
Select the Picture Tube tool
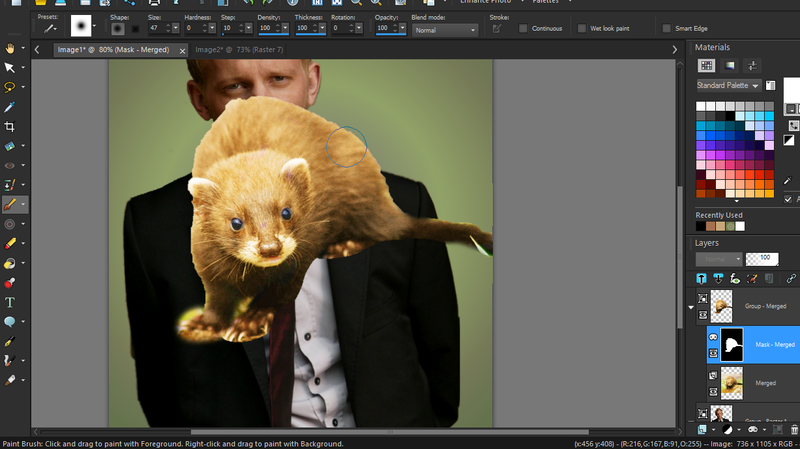(10, 283)
